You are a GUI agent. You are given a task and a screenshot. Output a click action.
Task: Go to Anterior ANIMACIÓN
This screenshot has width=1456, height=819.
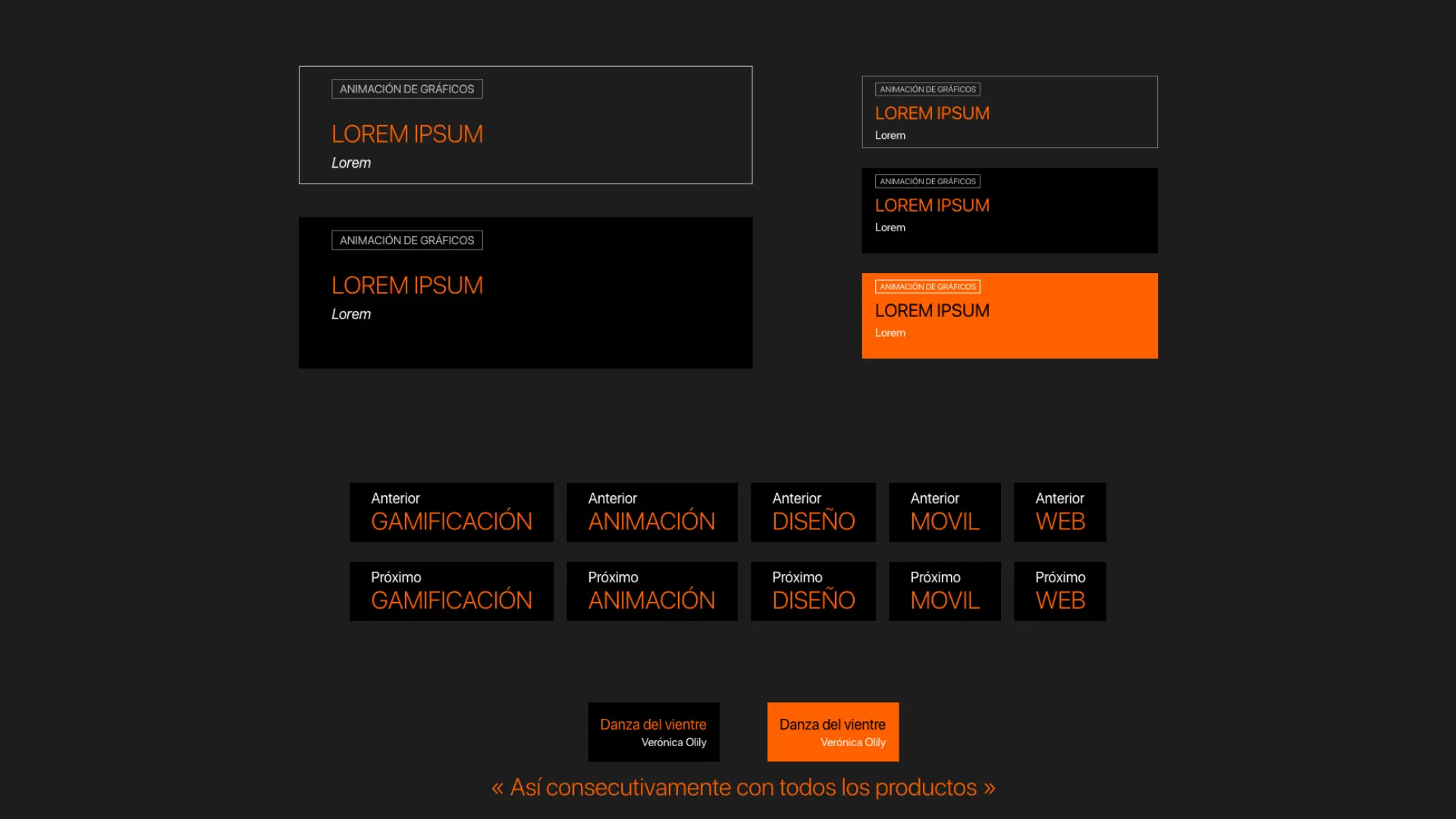652,513
